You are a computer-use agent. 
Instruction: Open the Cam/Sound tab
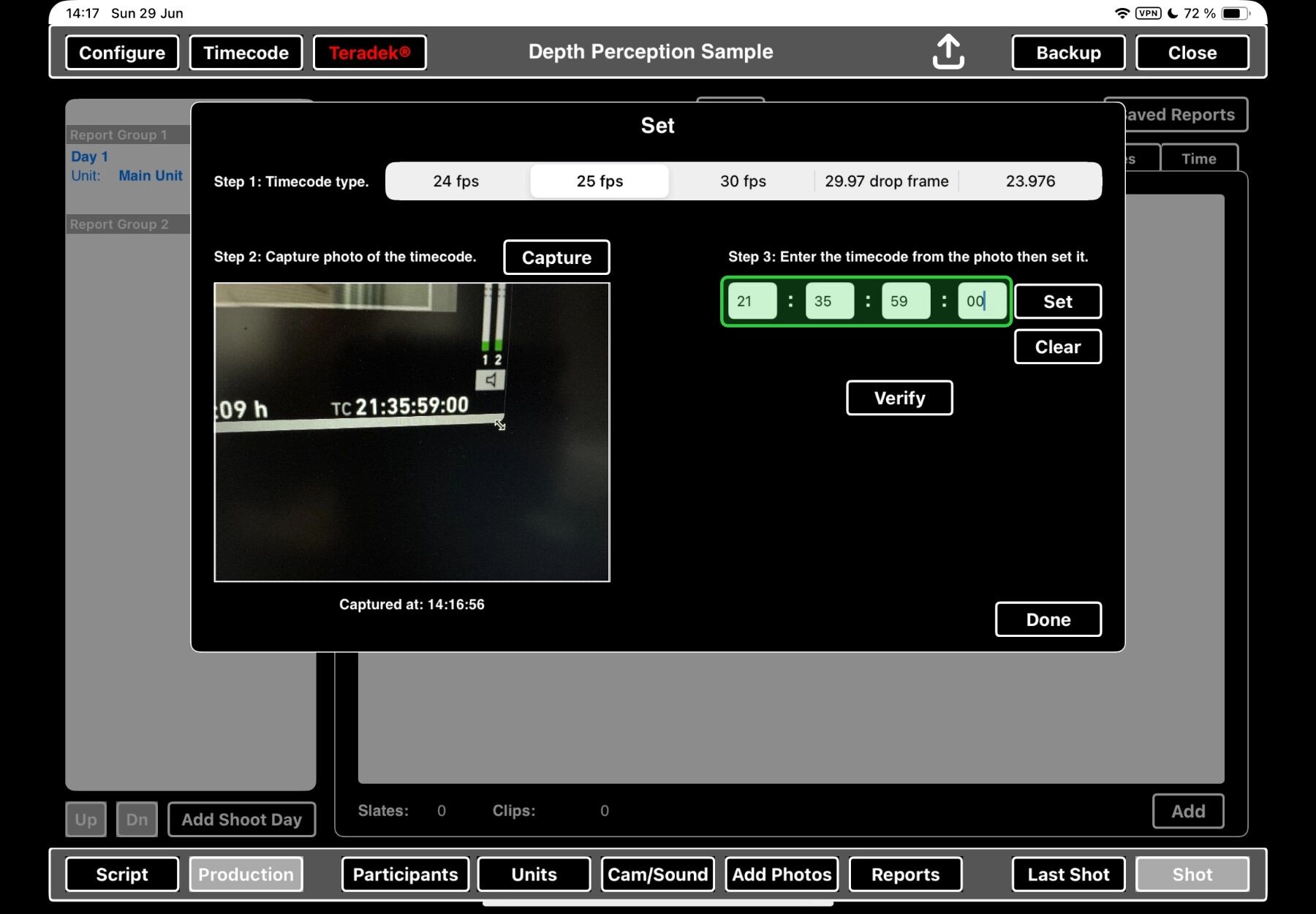pos(658,875)
